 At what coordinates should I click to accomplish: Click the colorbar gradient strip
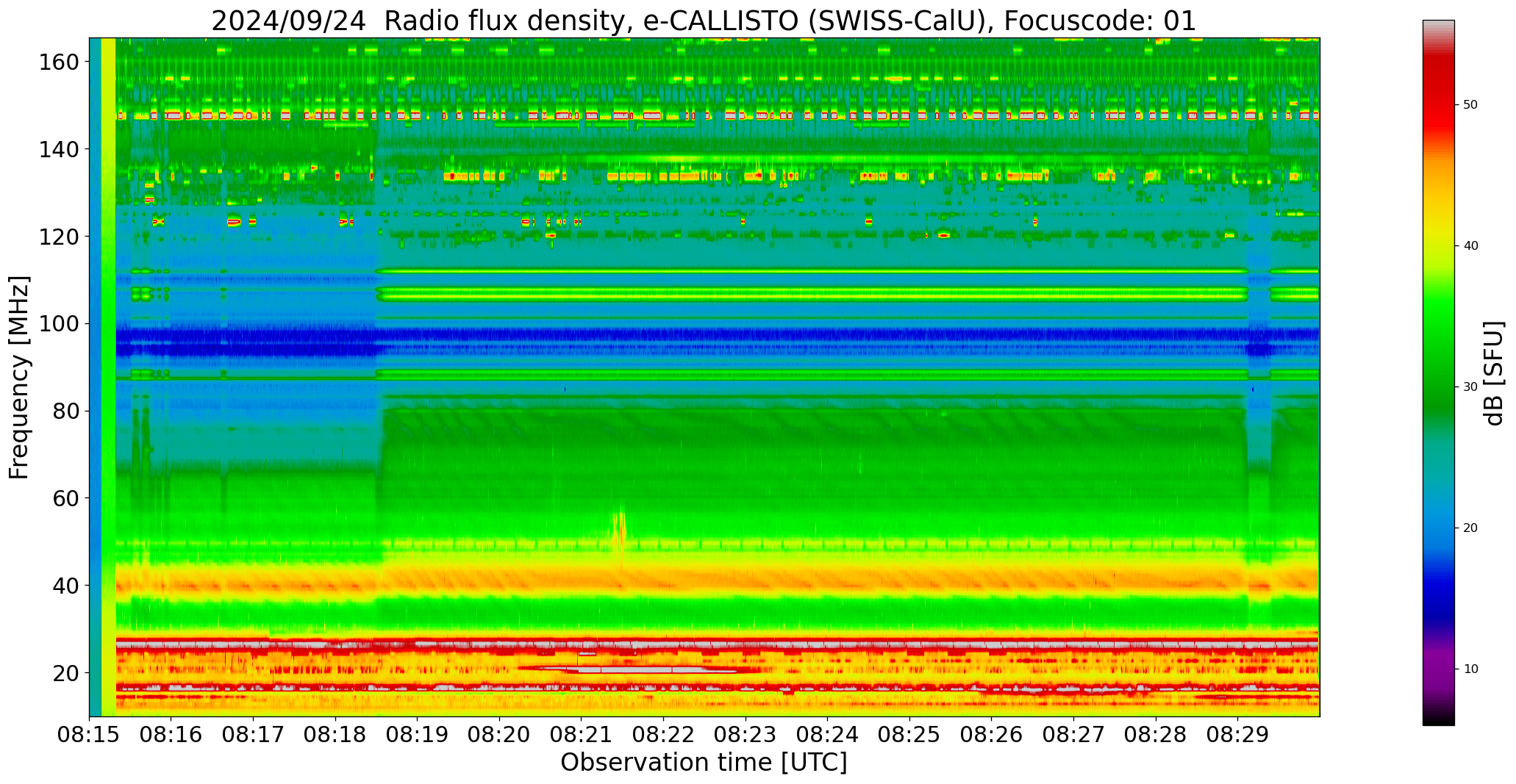(x=1438, y=373)
